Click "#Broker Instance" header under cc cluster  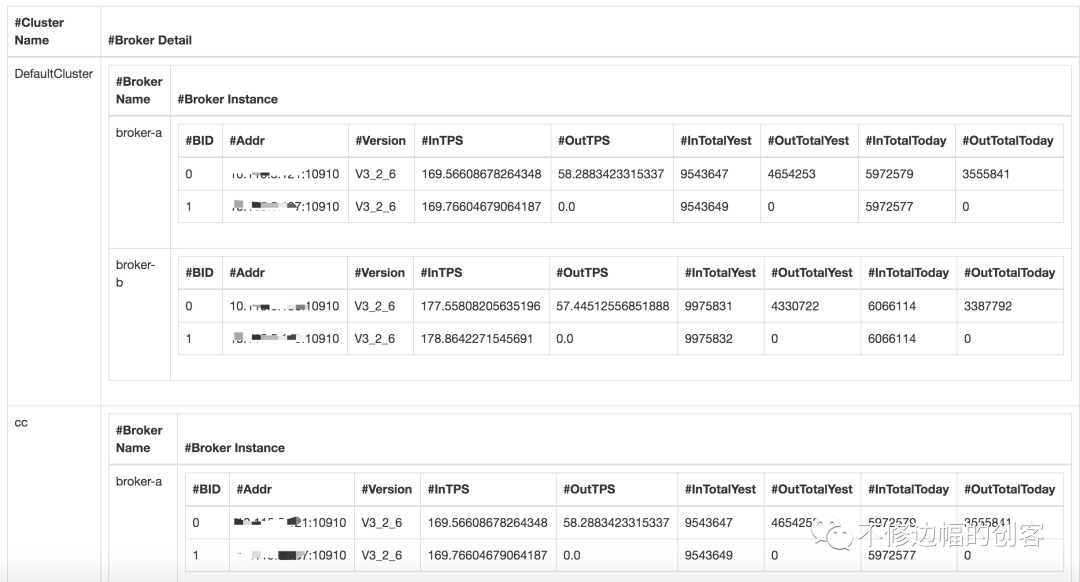(234, 448)
